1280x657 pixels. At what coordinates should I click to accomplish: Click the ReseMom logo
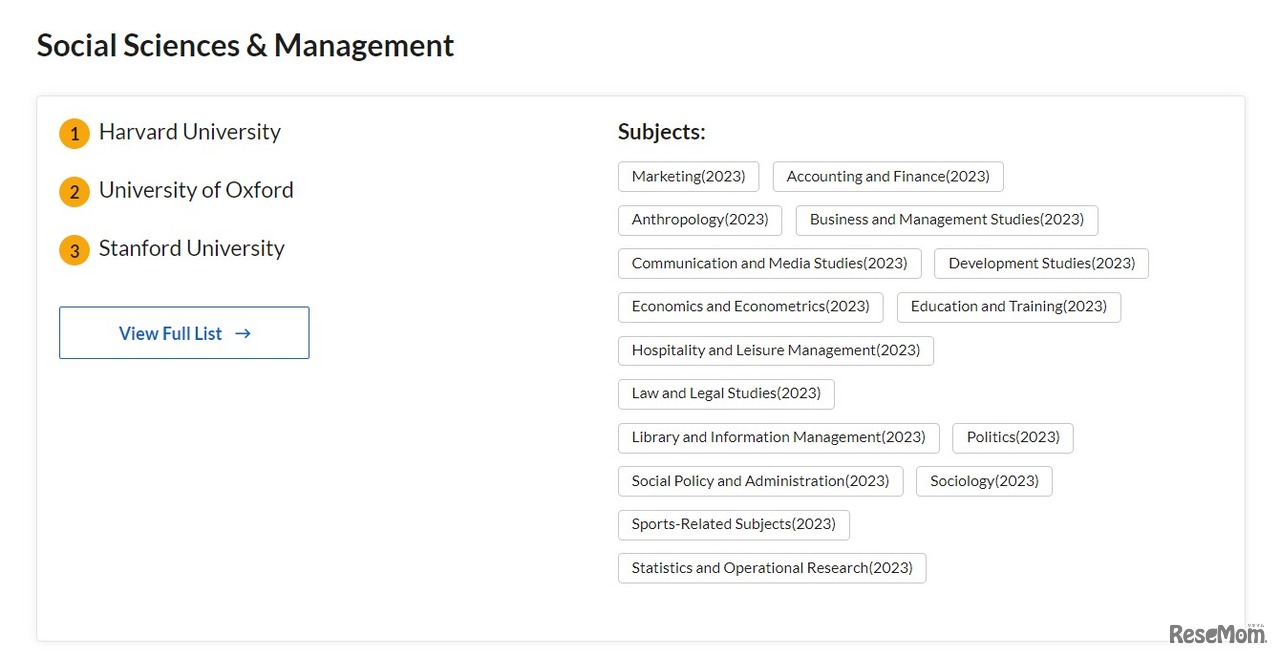click(x=1213, y=632)
